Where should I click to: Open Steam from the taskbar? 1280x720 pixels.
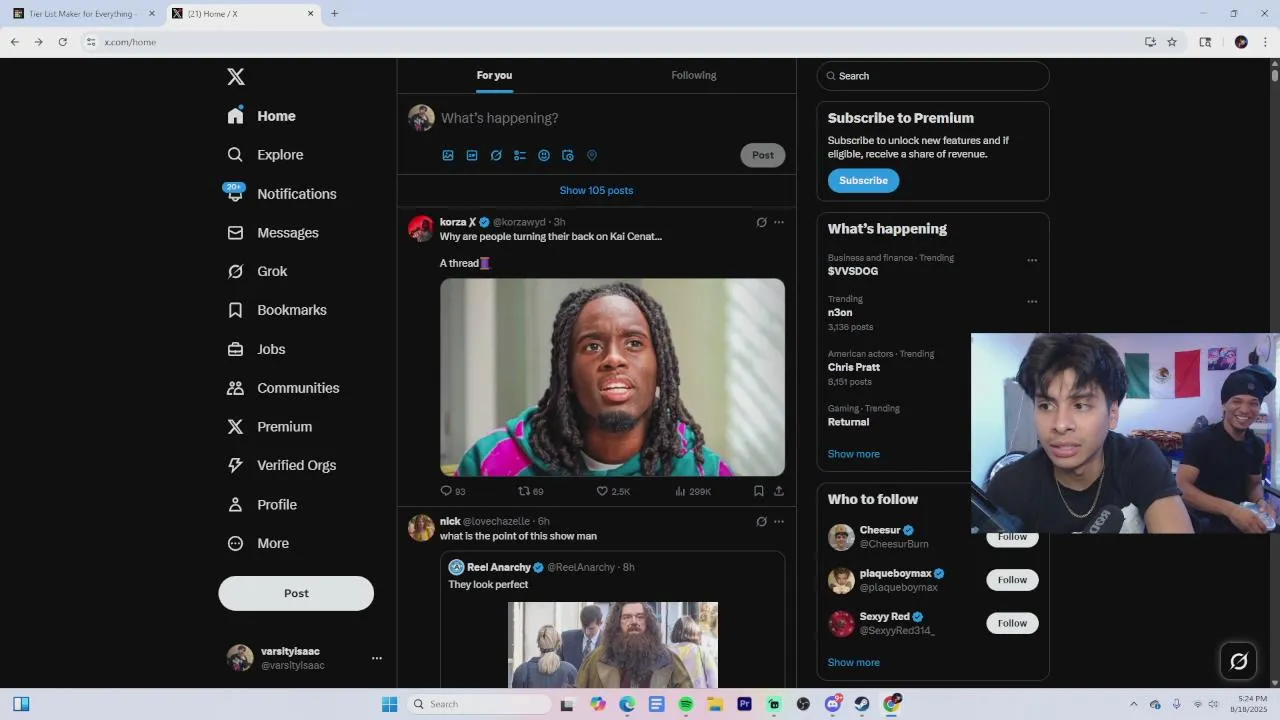tap(861, 704)
